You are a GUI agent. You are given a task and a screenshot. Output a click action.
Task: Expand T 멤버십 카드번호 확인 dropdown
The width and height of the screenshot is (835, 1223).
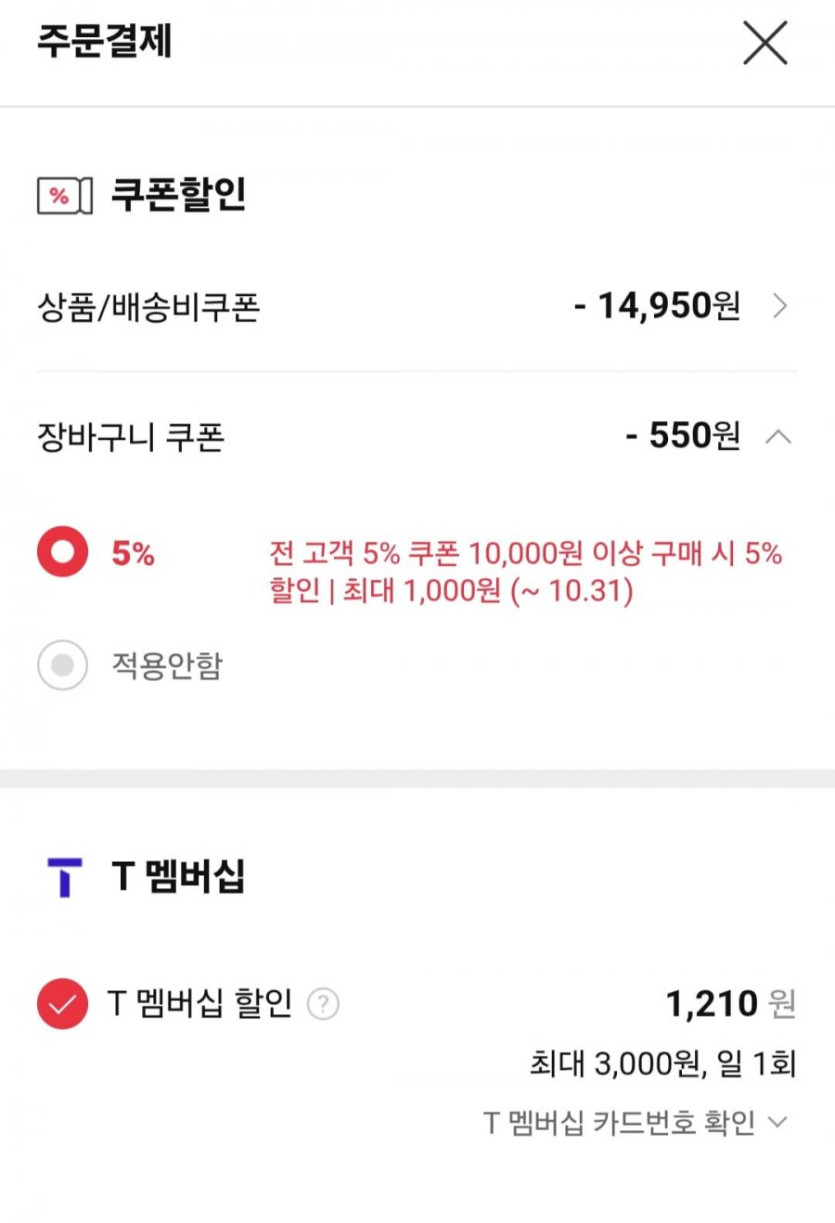click(776, 1122)
